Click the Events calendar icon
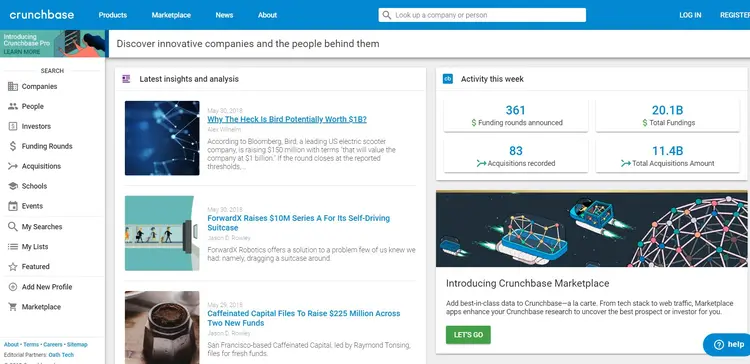The height and width of the screenshot is (364, 750). tap(13, 206)
